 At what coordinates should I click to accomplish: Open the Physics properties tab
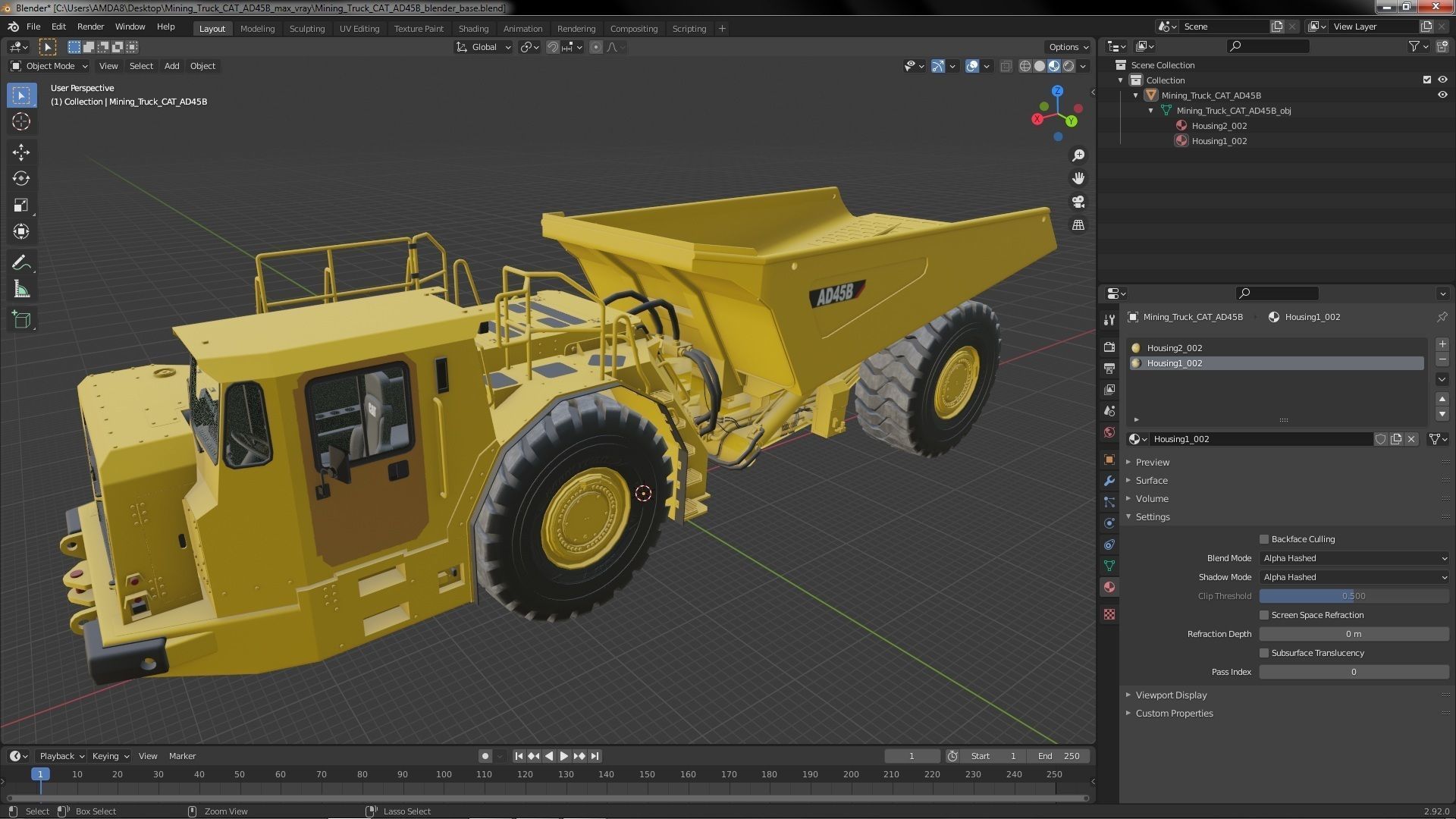point(1109,523)
